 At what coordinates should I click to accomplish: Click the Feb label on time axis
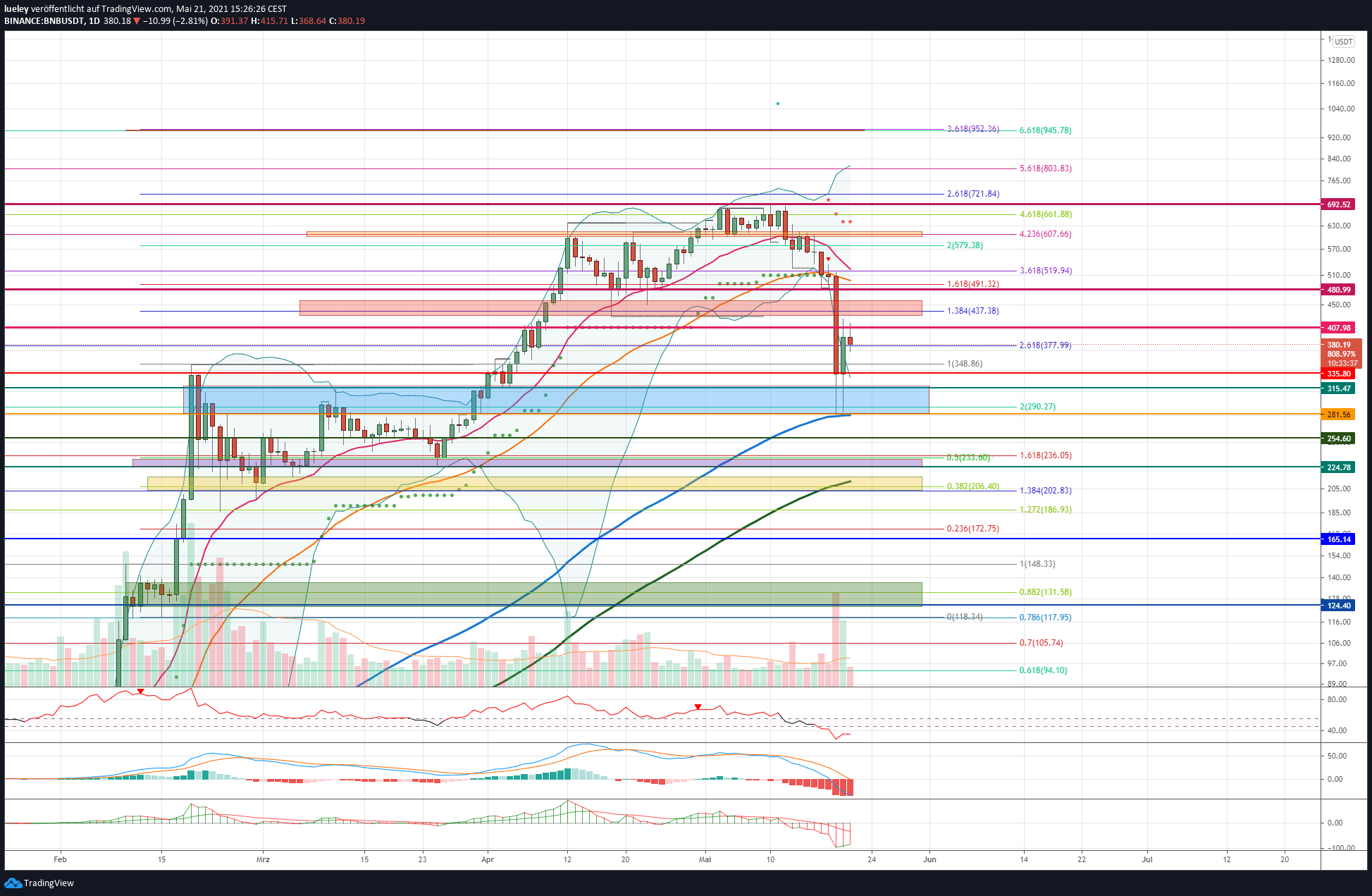pos(60,859)
